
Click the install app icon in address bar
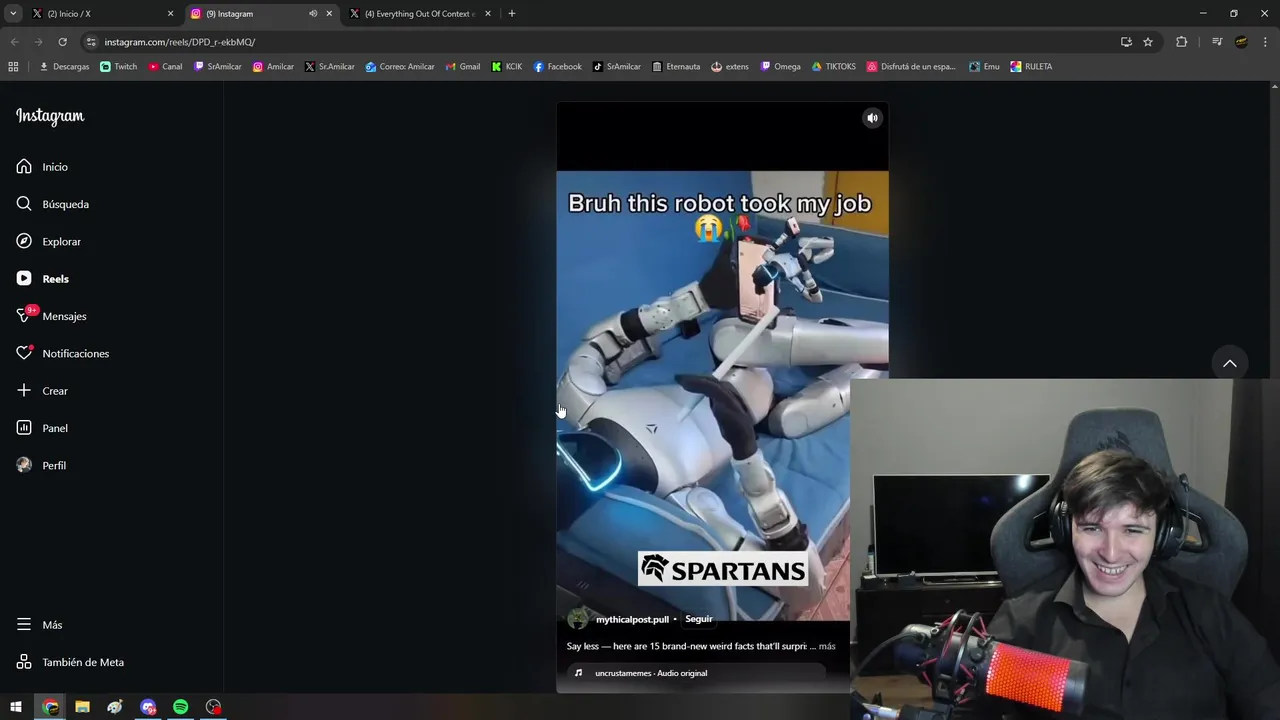point(1126,42)
